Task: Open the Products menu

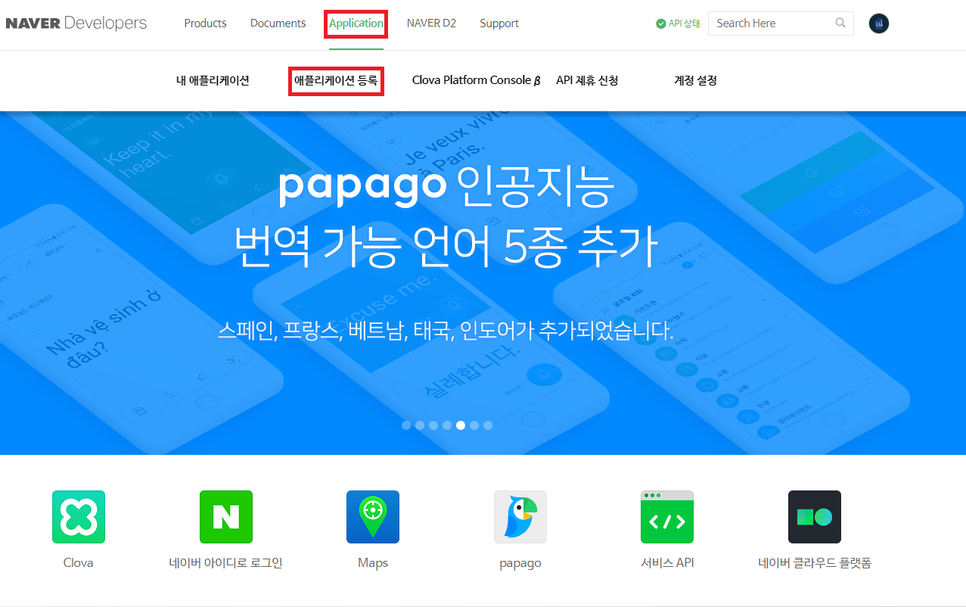Action: click(205, 23)
